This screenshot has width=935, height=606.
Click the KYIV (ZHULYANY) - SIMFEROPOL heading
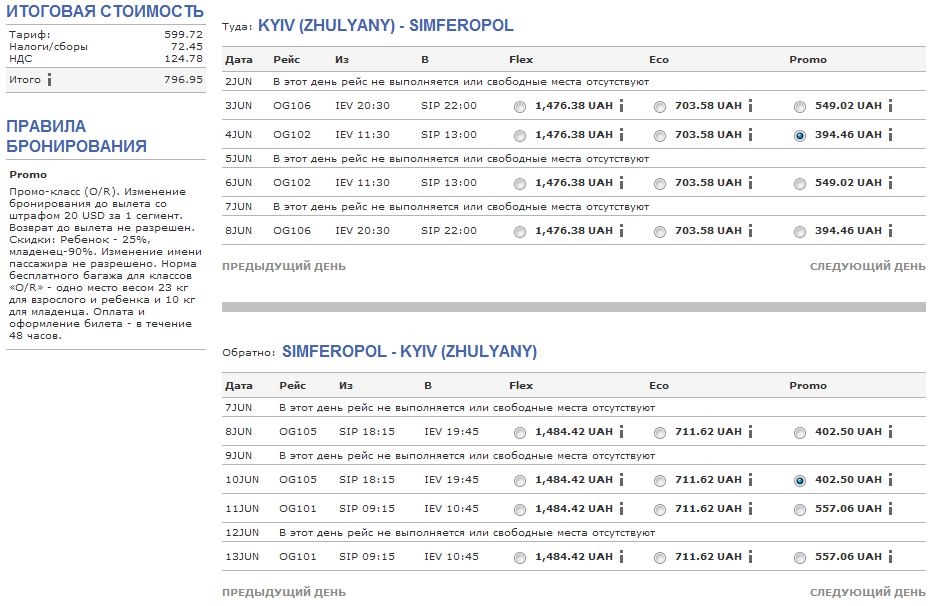click(x=386, y=26)
